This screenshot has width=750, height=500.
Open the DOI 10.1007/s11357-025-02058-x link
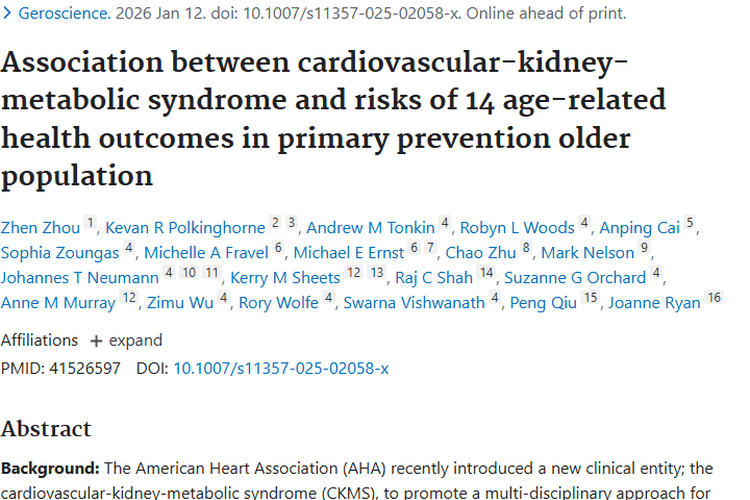click(x=281, y=368)
